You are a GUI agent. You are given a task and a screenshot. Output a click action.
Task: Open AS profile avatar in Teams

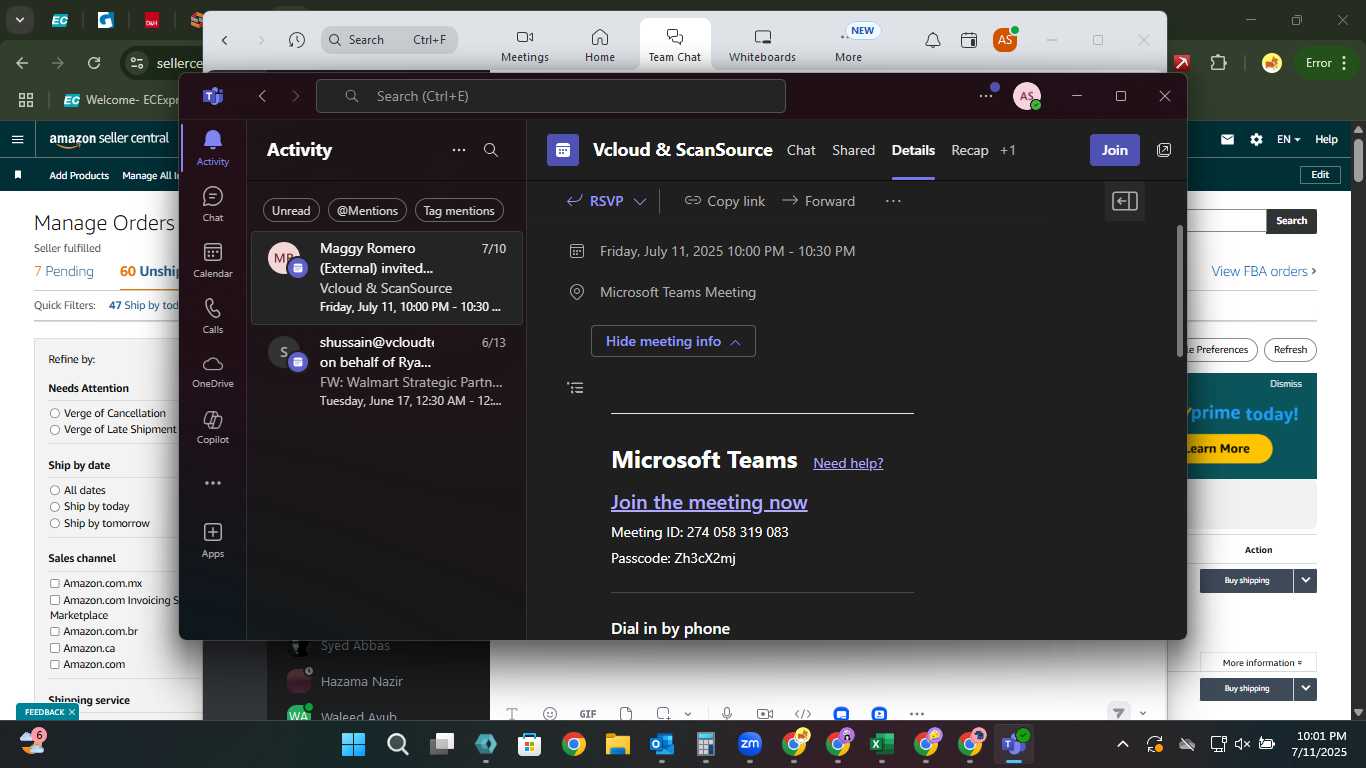[1027, 96]
